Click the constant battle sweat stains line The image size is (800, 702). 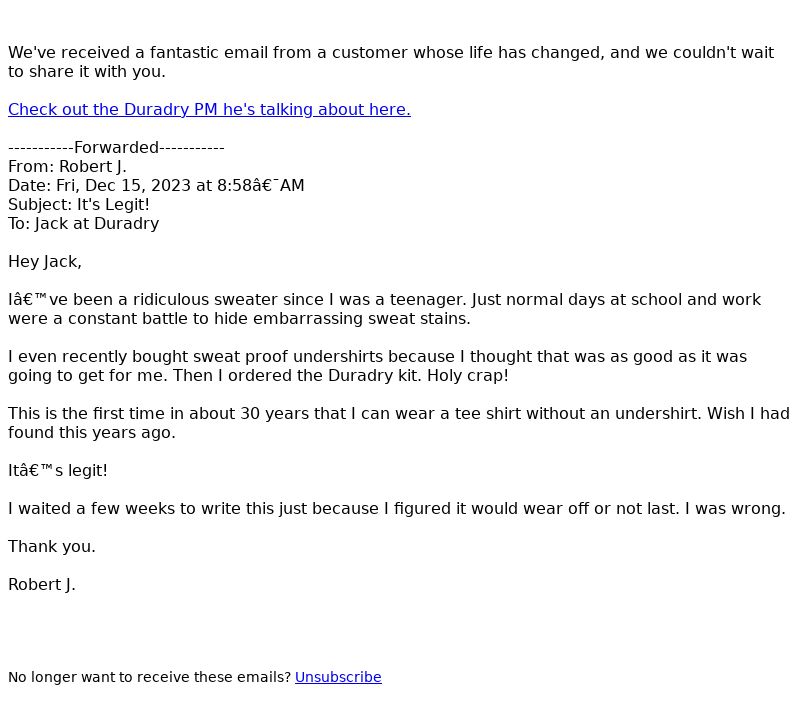pyautogui.click(x=239, y=318)
